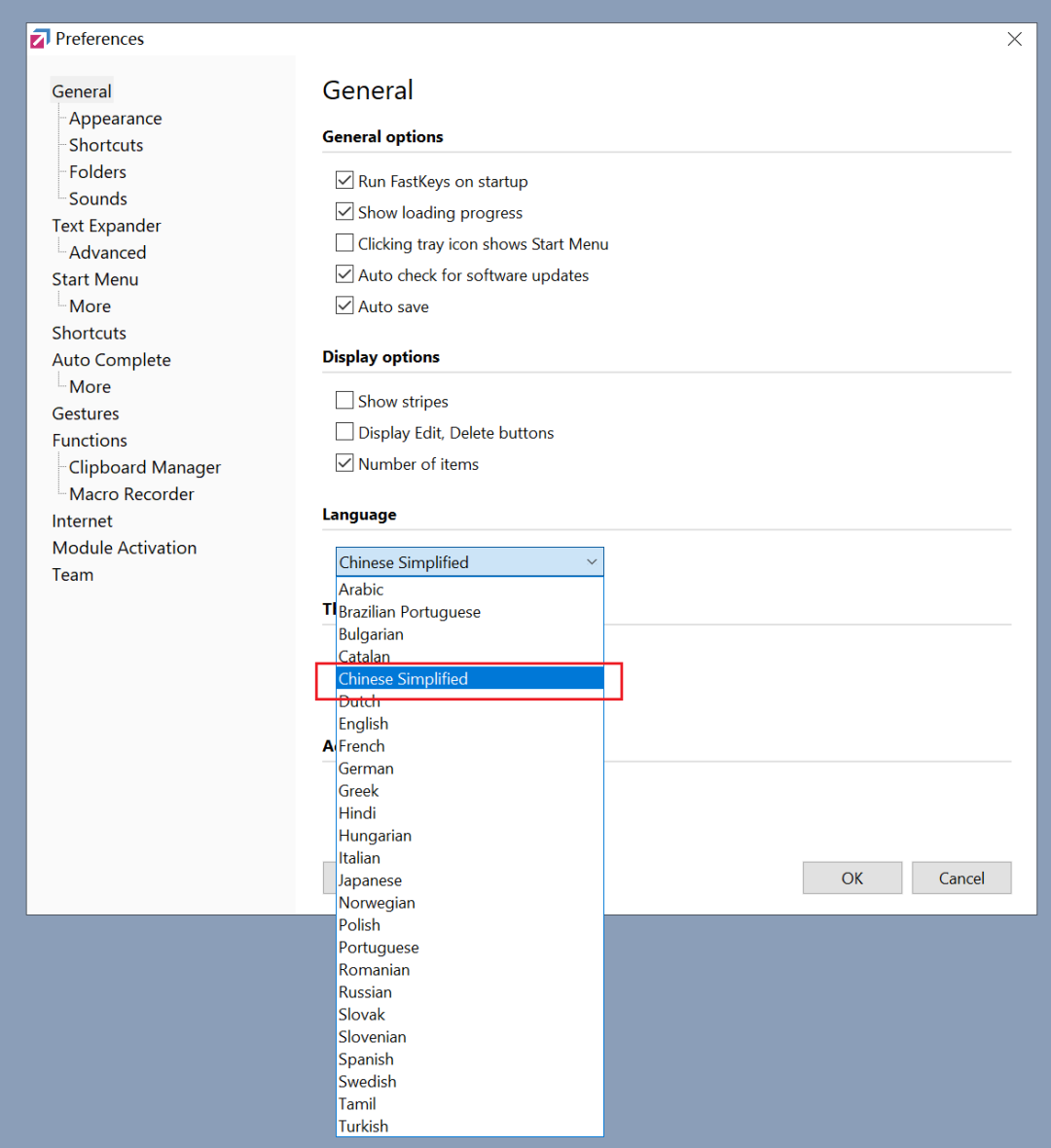Choose Swedish from language list
The image size is (1051, 1148).
(469, 1082)
